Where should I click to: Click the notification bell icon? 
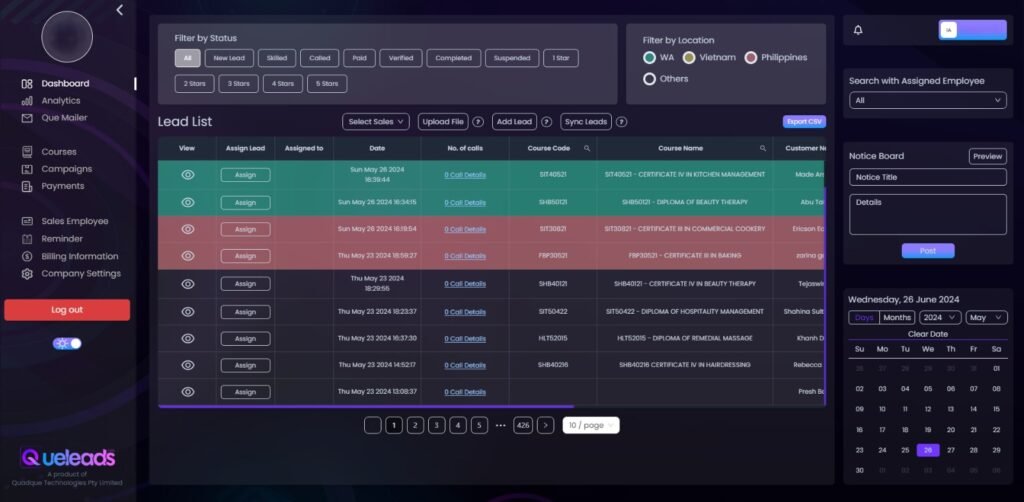pos(858,30)
